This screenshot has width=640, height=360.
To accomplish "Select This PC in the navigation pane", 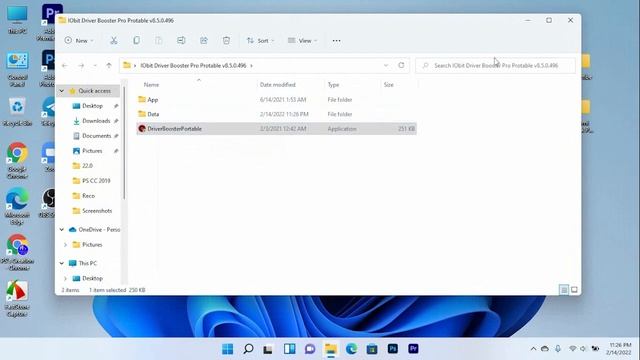I will (87, 263).
